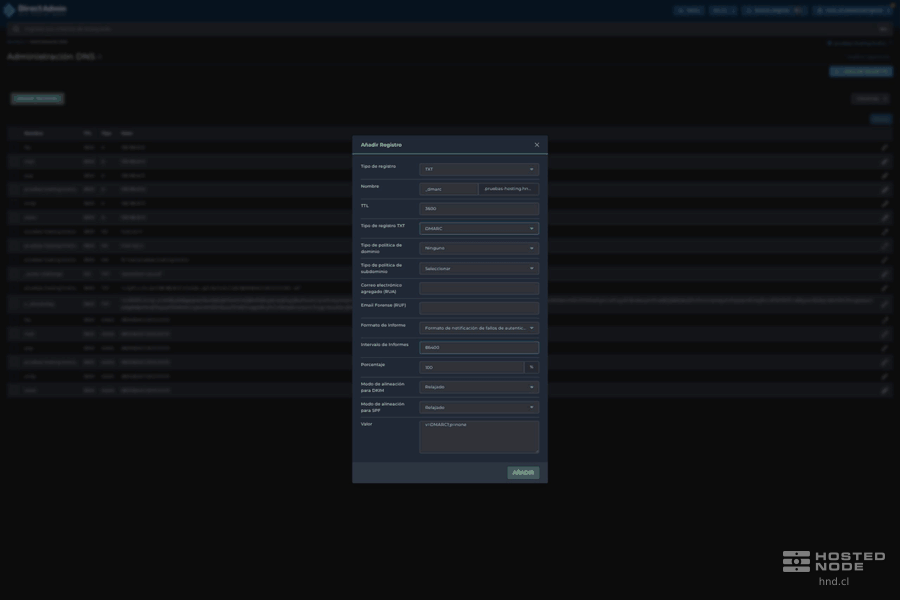Click the "Email Forense (RUF)" label

coord(383,305)
